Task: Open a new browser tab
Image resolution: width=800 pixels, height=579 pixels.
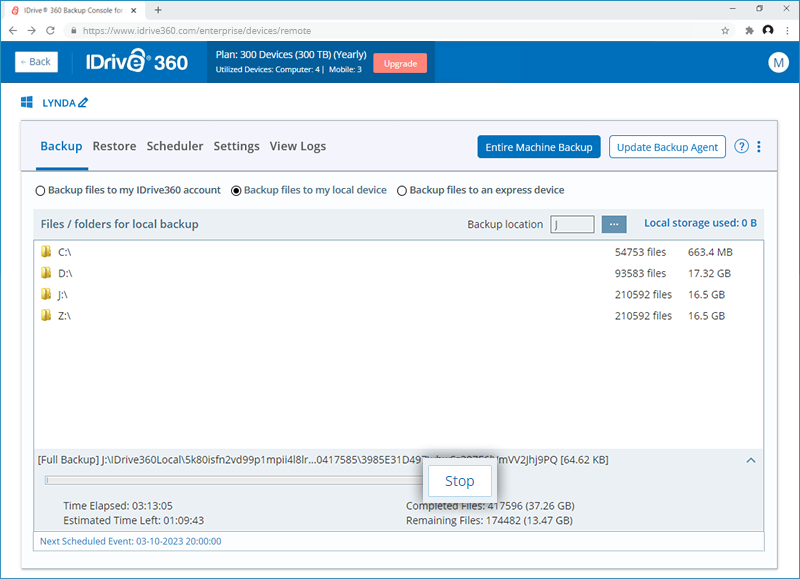Action: [158, 10]
